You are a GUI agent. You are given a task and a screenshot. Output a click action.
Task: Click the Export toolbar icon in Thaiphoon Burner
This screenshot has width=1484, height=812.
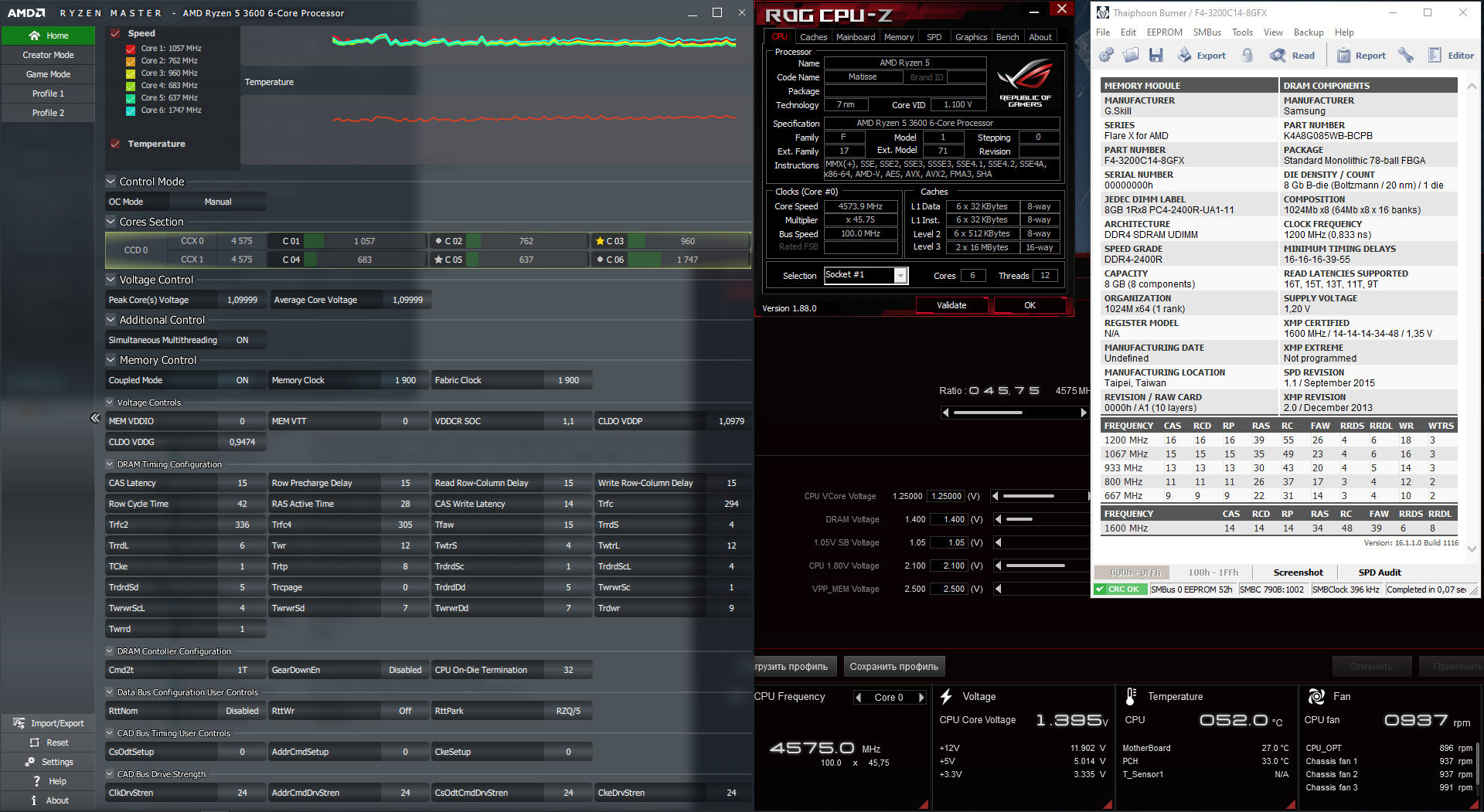tap(1184, 55)
